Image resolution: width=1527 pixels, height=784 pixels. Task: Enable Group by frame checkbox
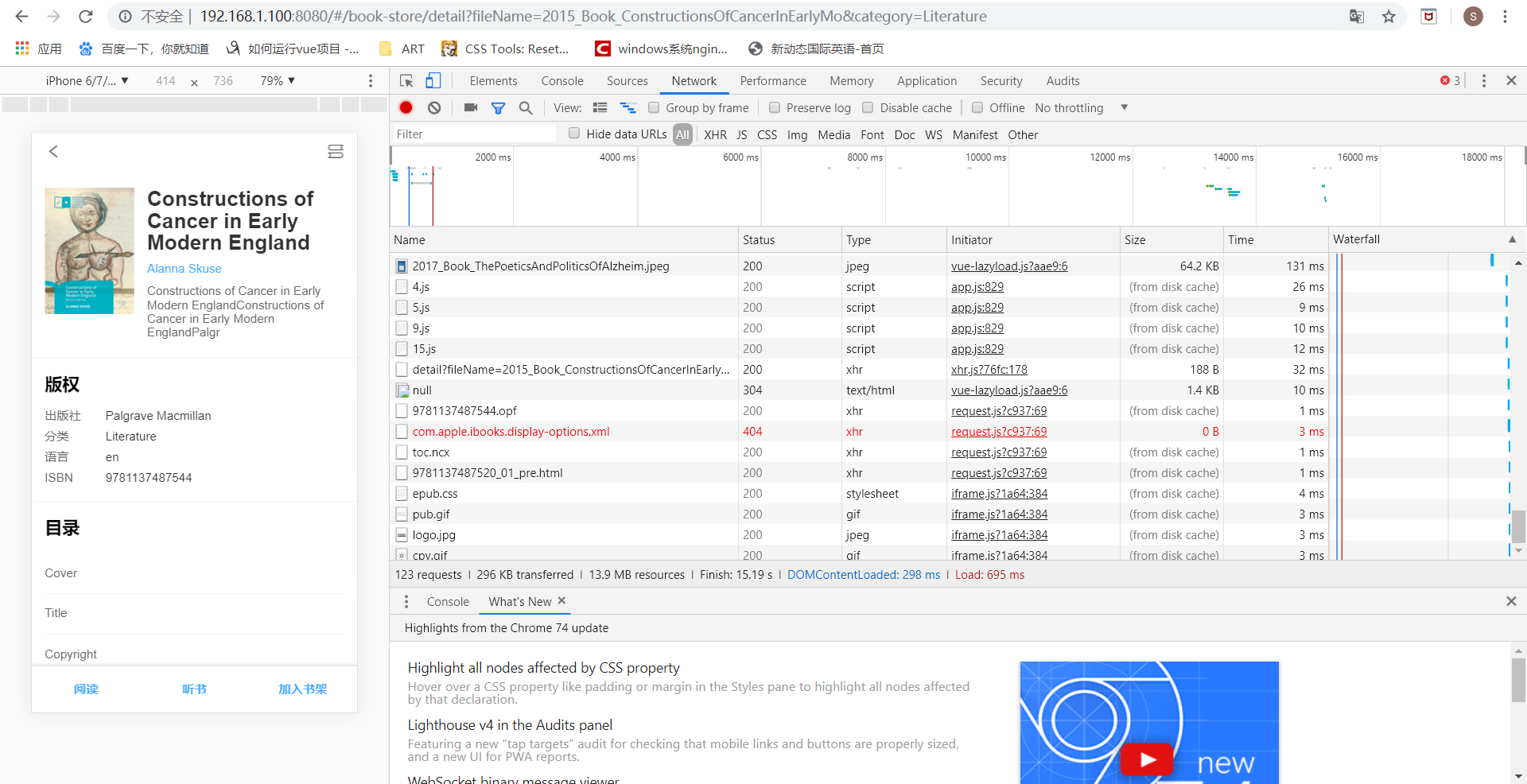(x=654, y=107)
